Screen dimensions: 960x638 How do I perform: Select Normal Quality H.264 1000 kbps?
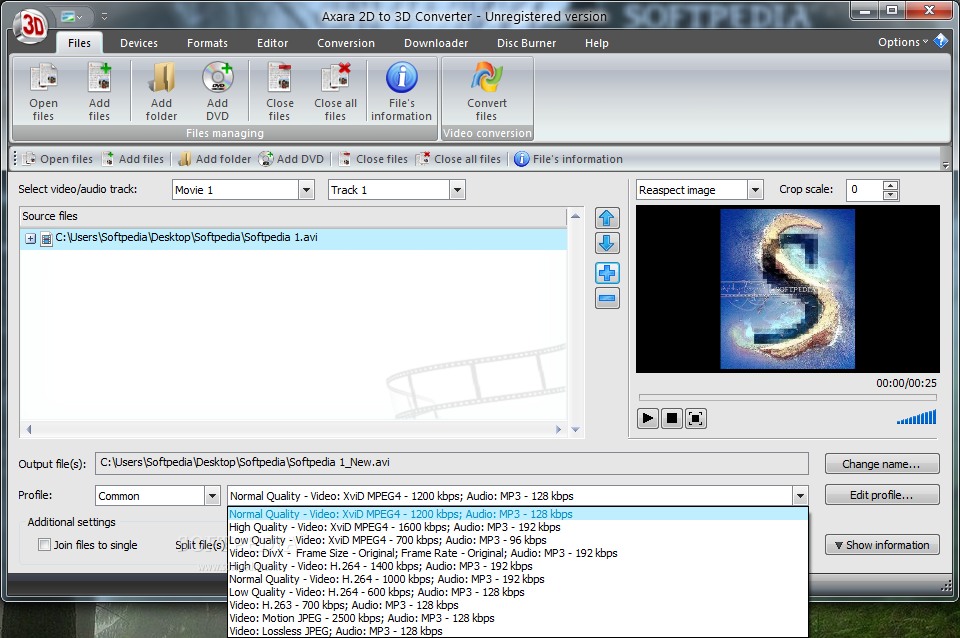click(517, 579)
